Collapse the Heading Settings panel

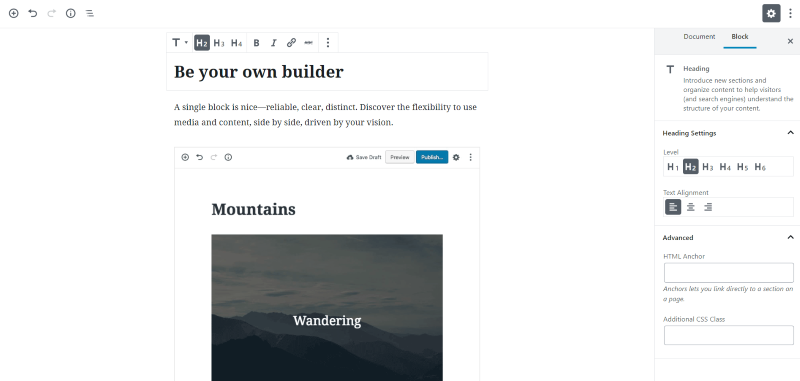(x=790, y=133)
